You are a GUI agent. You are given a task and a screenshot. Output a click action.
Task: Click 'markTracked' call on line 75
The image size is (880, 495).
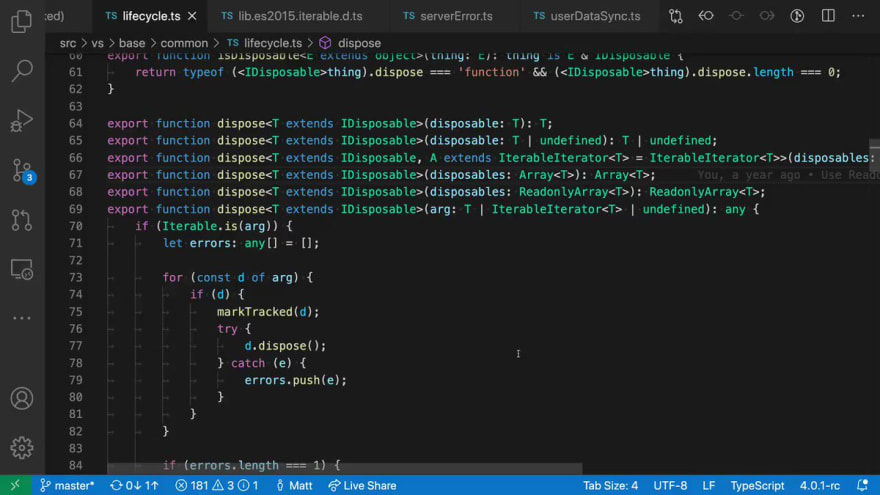point(254,312)
